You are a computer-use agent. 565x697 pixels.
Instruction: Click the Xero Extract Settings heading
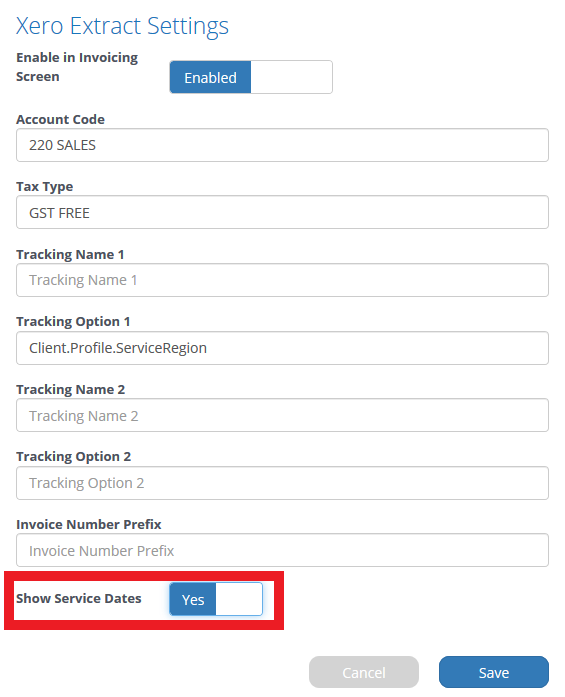[x=122, y=26]
